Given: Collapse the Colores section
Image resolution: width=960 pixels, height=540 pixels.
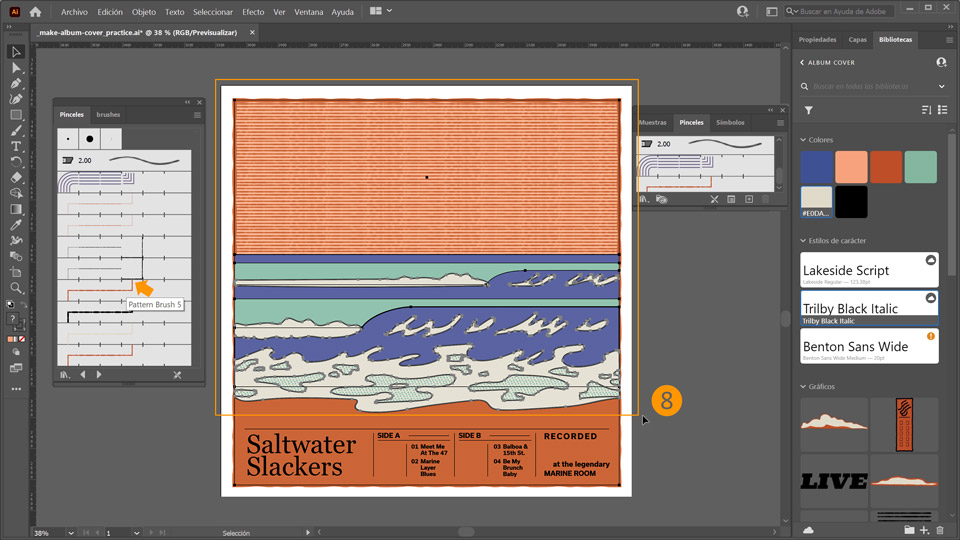Looking at the screenshot, I should tap(803, 140).
